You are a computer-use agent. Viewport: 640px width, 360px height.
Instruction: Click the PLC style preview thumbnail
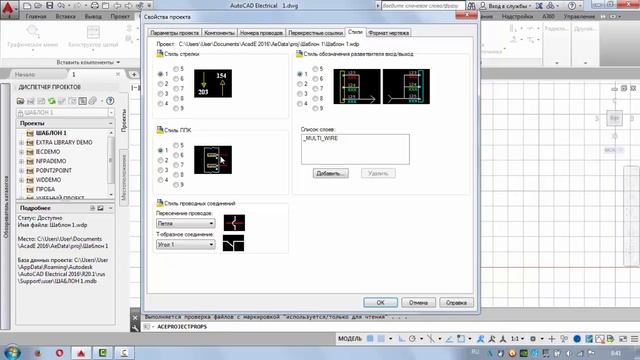point(213,160)
